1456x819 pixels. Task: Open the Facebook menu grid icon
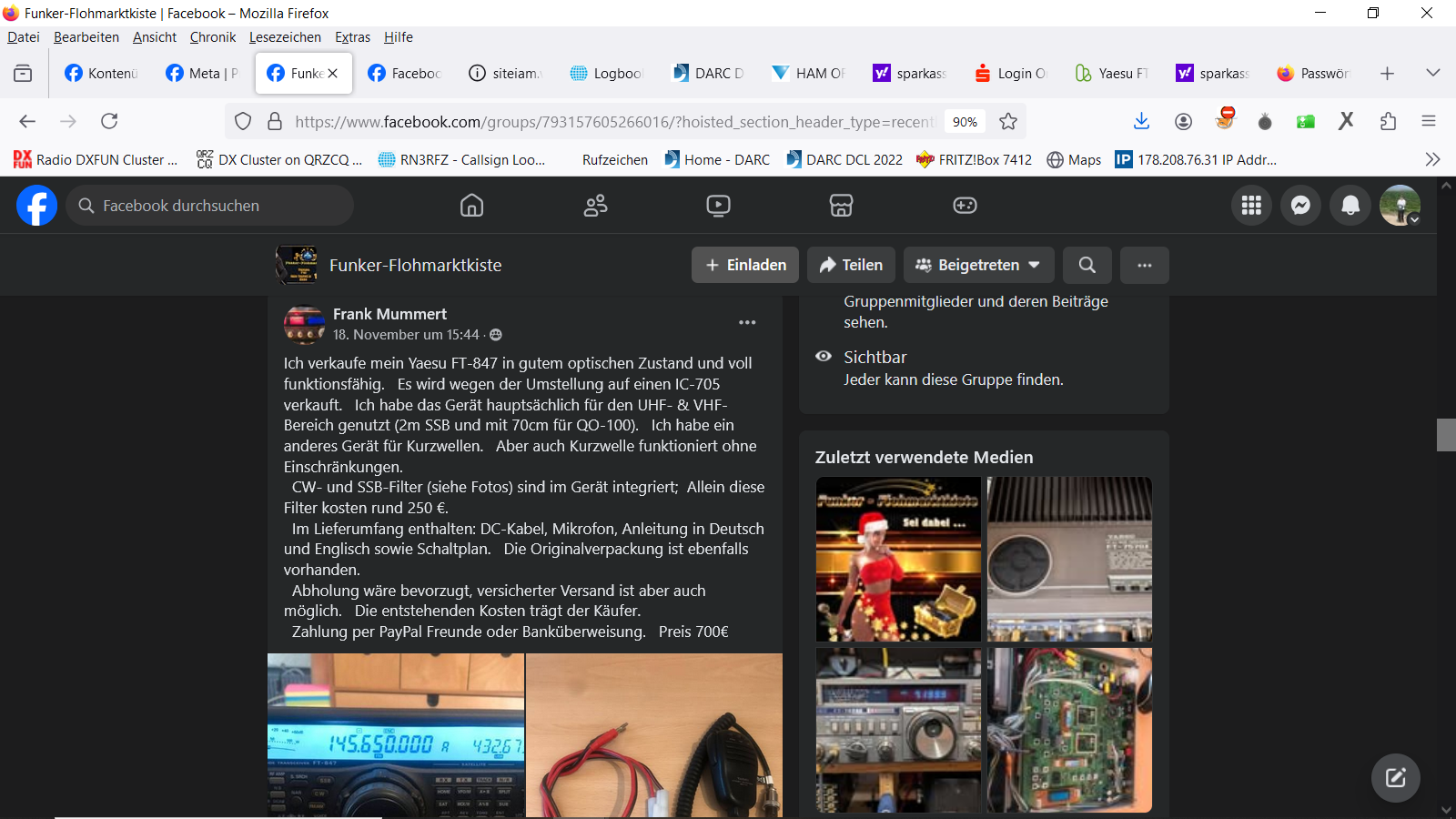(x=1251, y=206)
